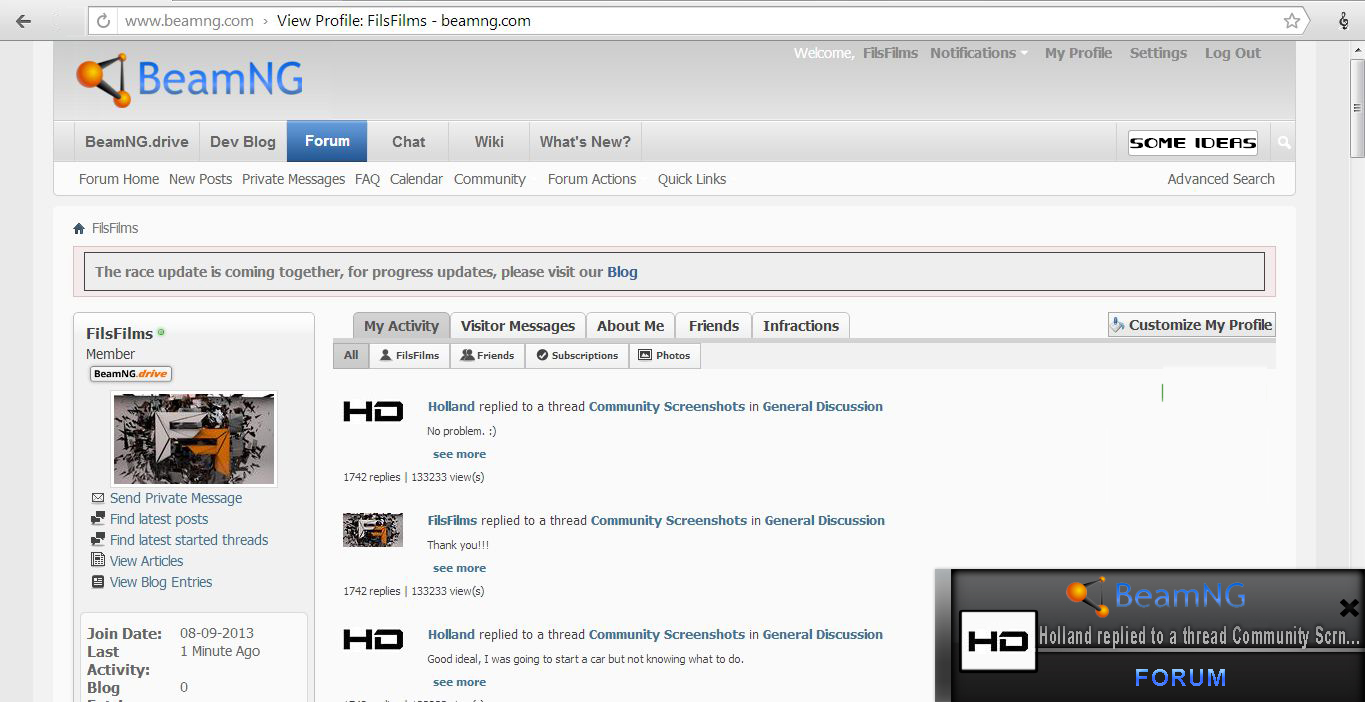Click HD avatar in notification popup
Viewport: 1365px width, 702px height.
click(998, 641)
